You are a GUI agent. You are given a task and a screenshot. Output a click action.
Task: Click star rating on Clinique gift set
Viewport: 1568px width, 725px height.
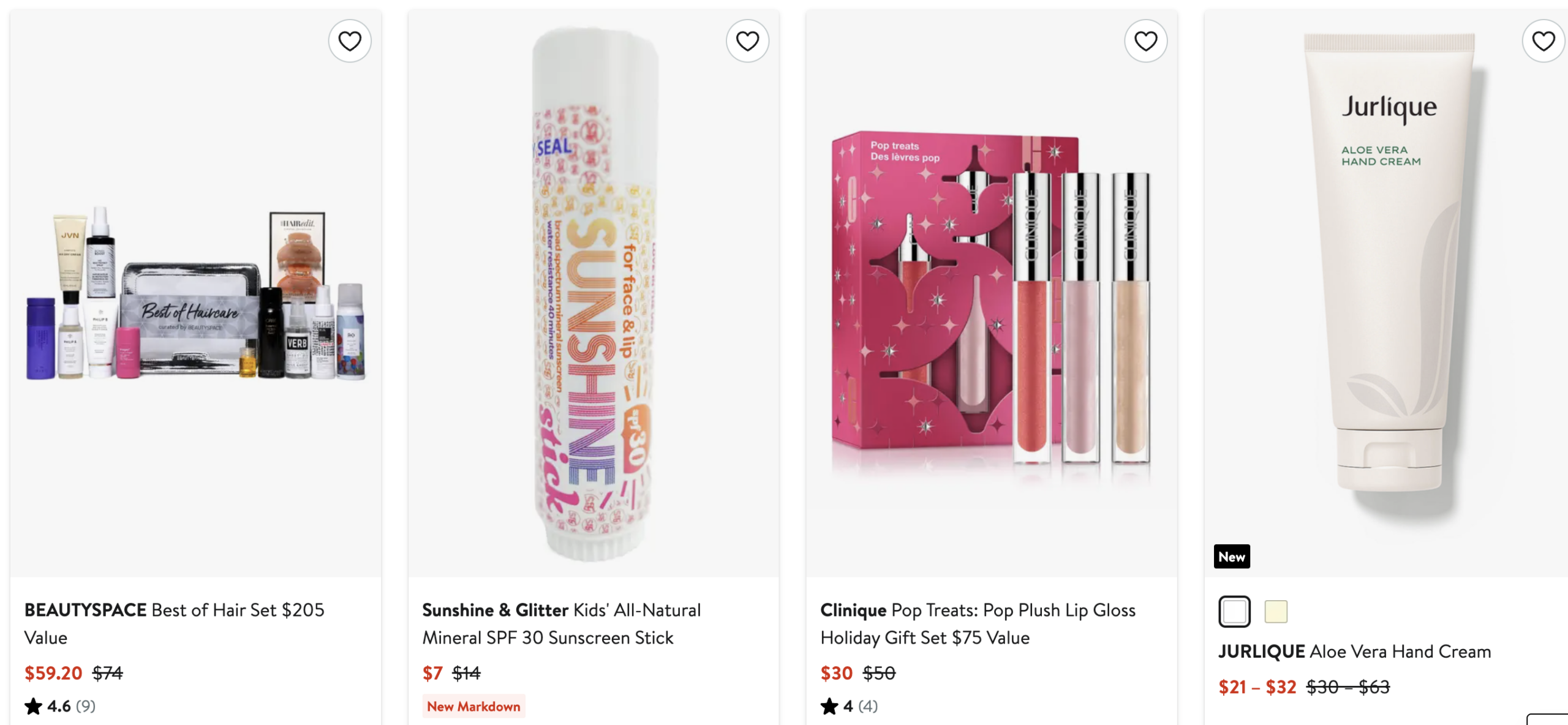(830, 706)
